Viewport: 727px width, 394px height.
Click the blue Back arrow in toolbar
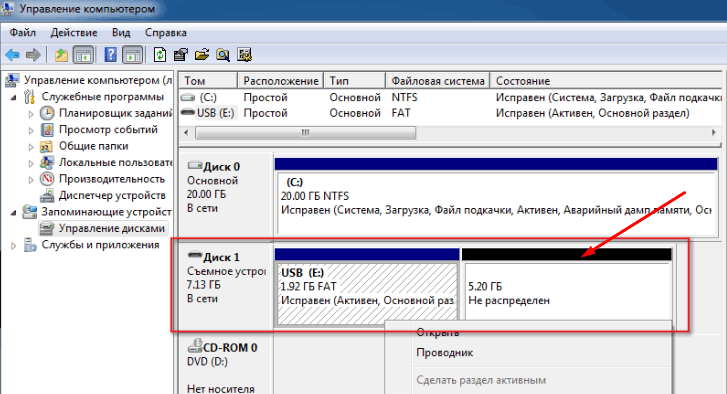(x=13, y=55)
